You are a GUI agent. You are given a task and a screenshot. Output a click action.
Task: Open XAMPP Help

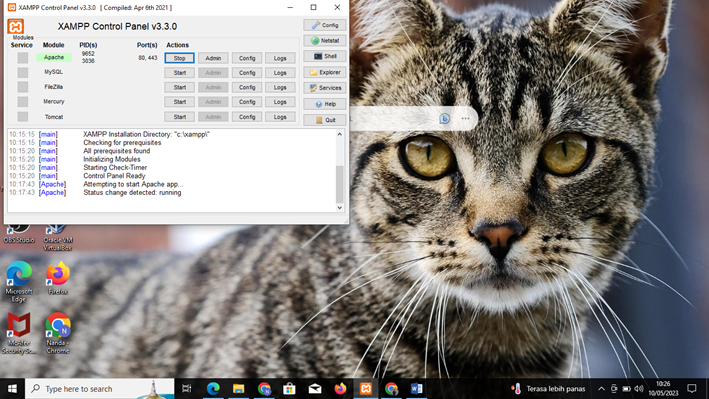[325, 104]
